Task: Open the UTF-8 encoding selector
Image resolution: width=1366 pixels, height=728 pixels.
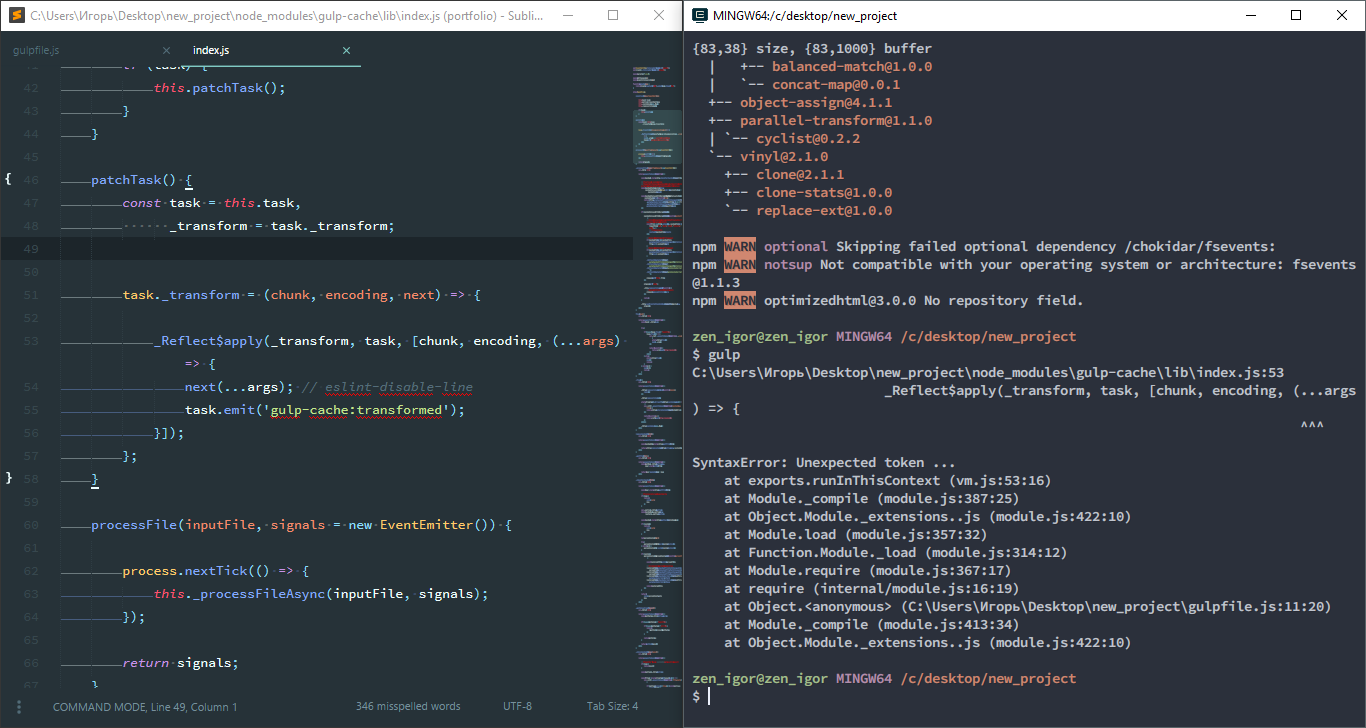Action: tap(517, 706)
